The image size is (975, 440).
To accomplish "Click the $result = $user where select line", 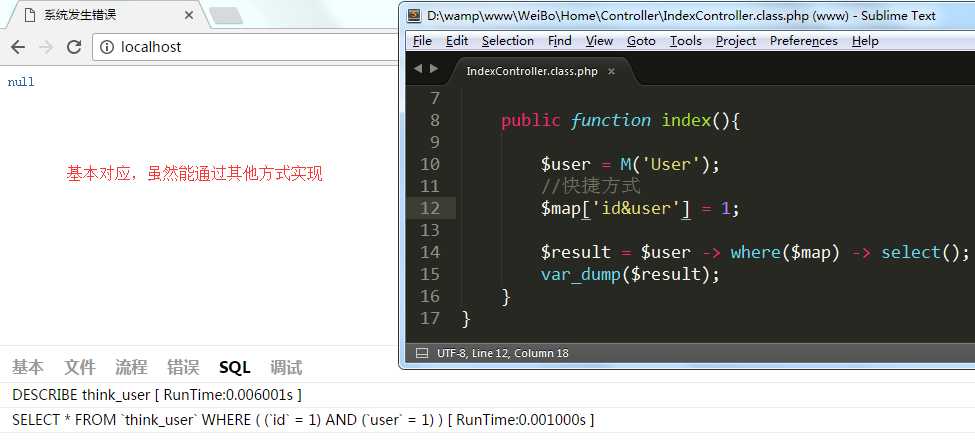I will coord(755,252).
